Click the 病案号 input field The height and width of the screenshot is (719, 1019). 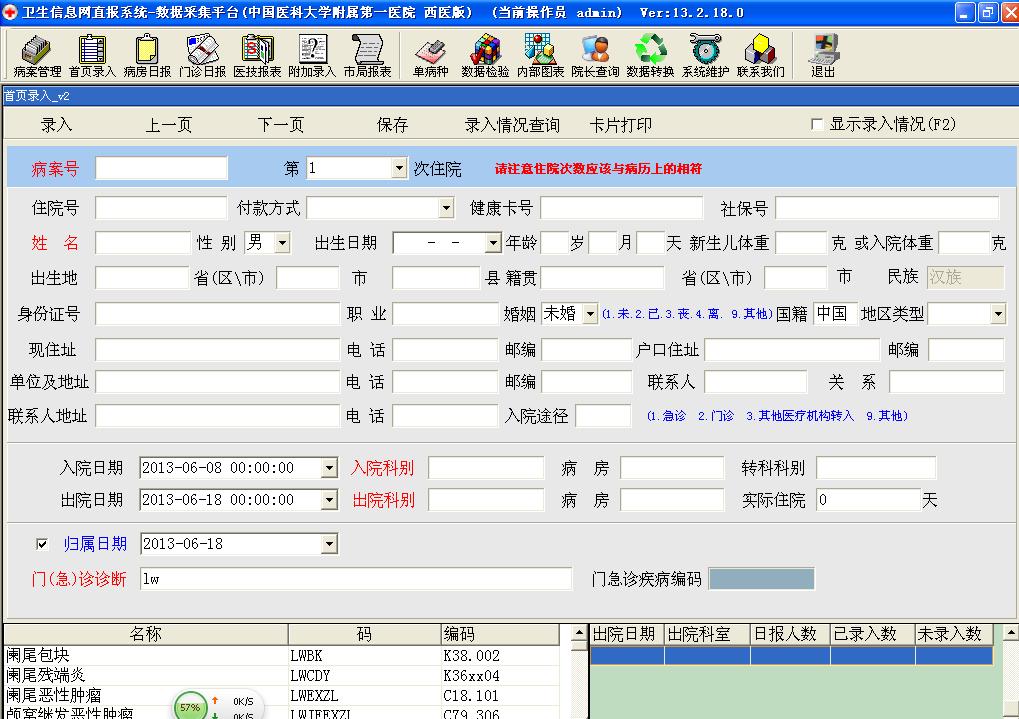click(161, 168)
